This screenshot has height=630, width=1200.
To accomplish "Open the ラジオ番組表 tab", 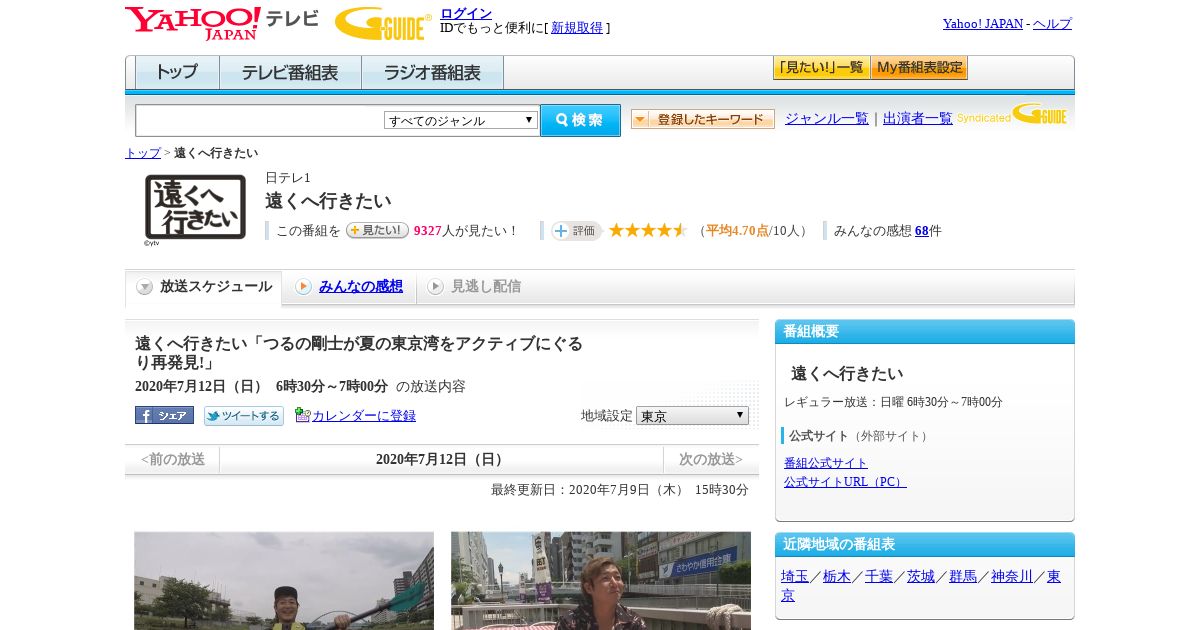I will click(x=432, y=72).
